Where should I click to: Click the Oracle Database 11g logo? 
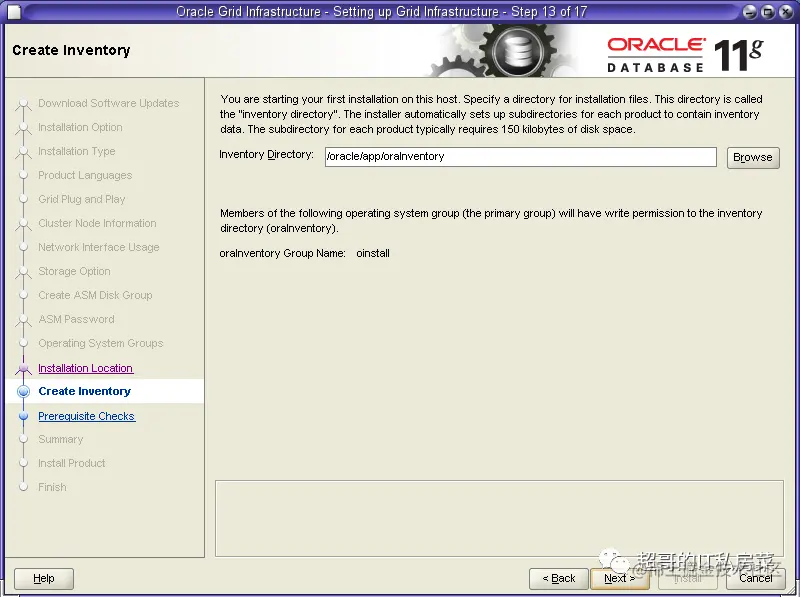[685, 55]
